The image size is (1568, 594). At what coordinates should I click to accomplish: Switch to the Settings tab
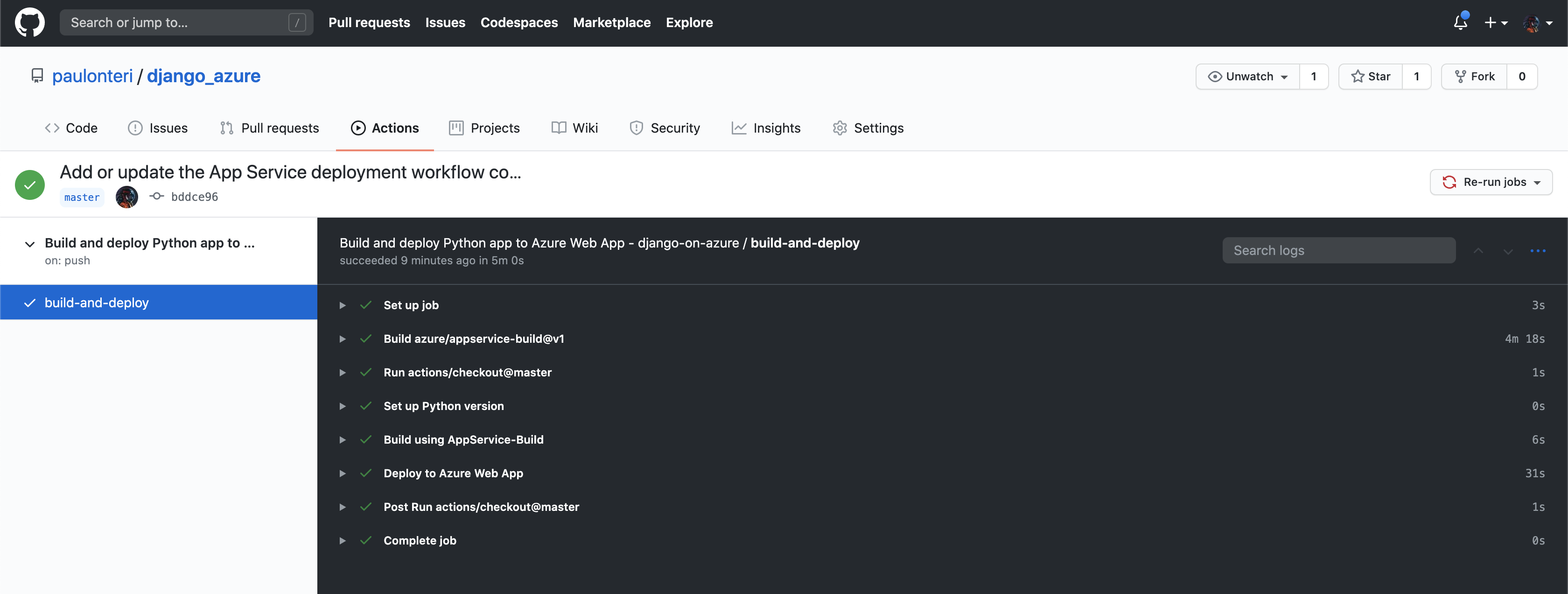878,128
